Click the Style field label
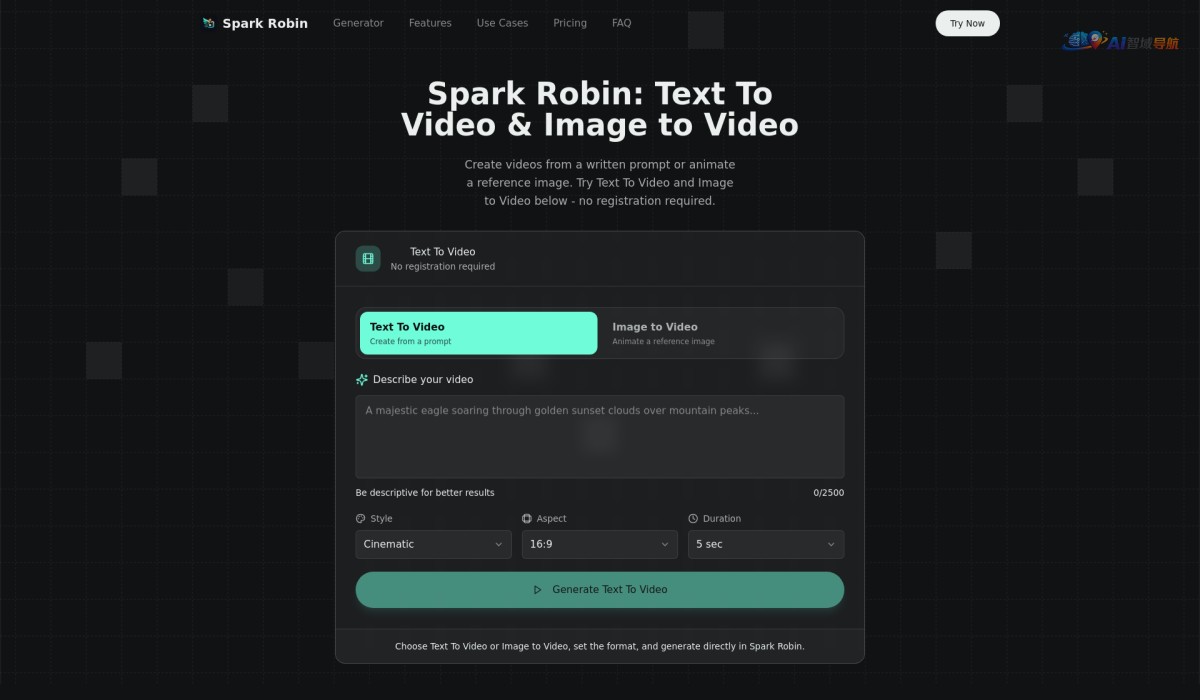This screenshot has height=700, width=1200. coord(381,519)
